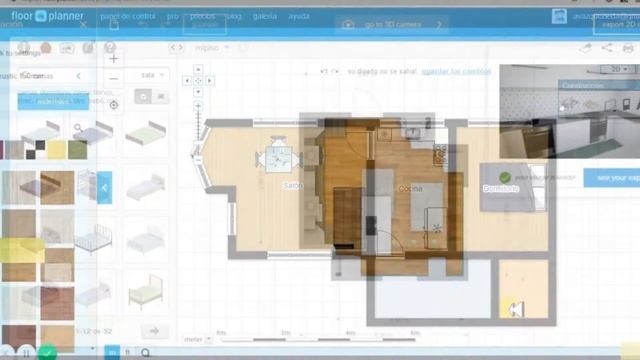Image resolution: width=640 pixels, height=360 pixels.
Task: Pan the canvas down with arrow
Action: tap(198, 92)
